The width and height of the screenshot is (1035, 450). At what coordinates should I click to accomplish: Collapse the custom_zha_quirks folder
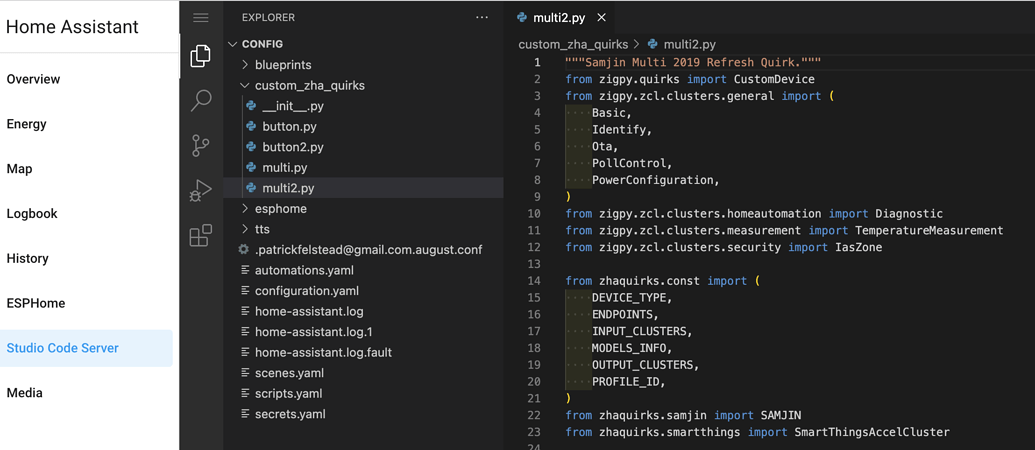245,85
